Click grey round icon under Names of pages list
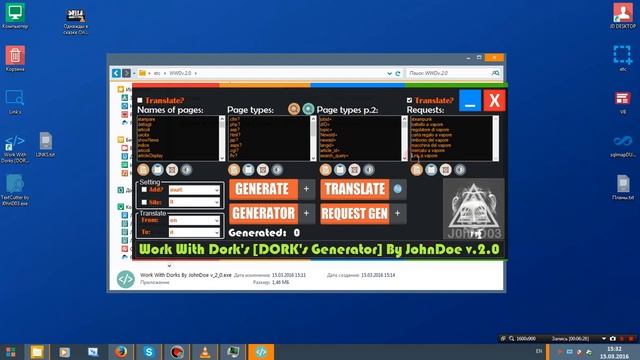 pos(187,169)
